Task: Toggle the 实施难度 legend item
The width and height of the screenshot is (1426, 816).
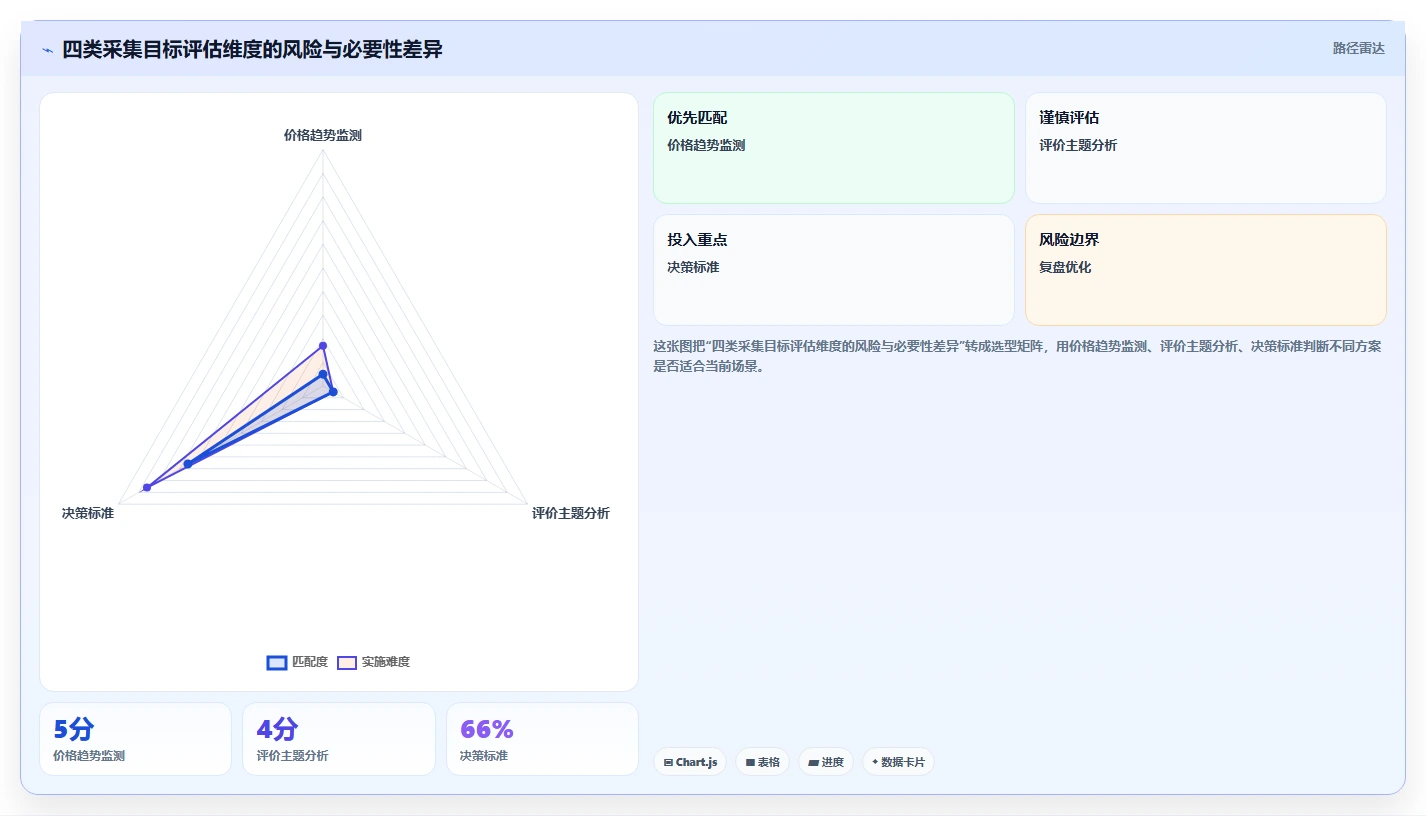Action: [373, 662]
